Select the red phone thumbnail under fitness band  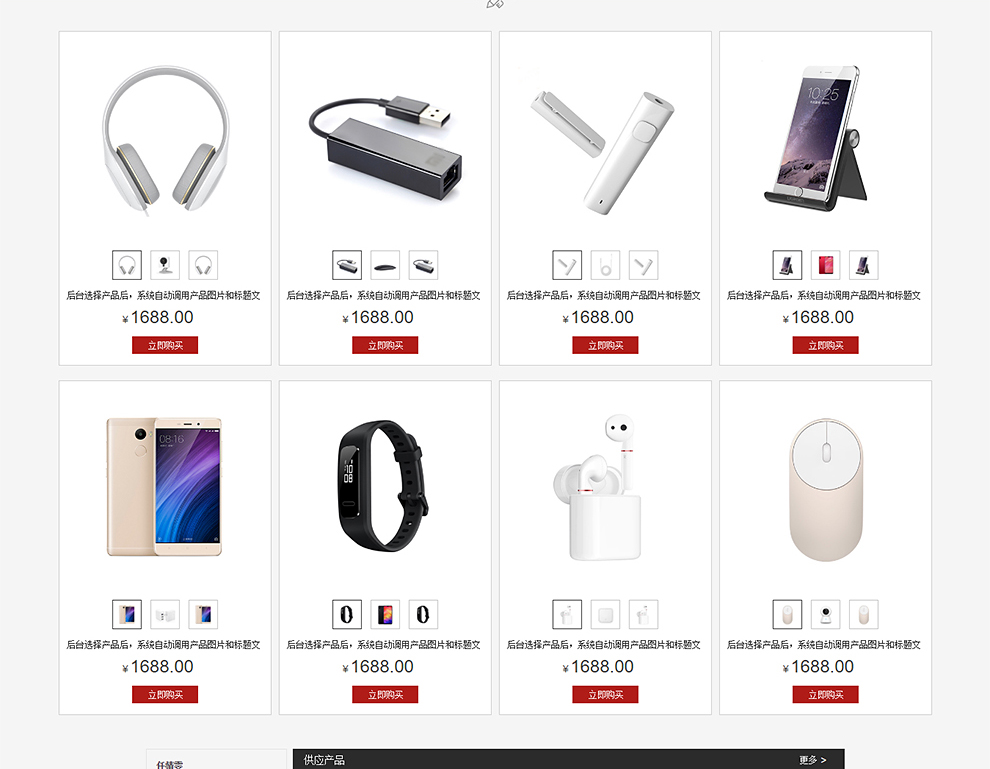(x=385, y=614)
